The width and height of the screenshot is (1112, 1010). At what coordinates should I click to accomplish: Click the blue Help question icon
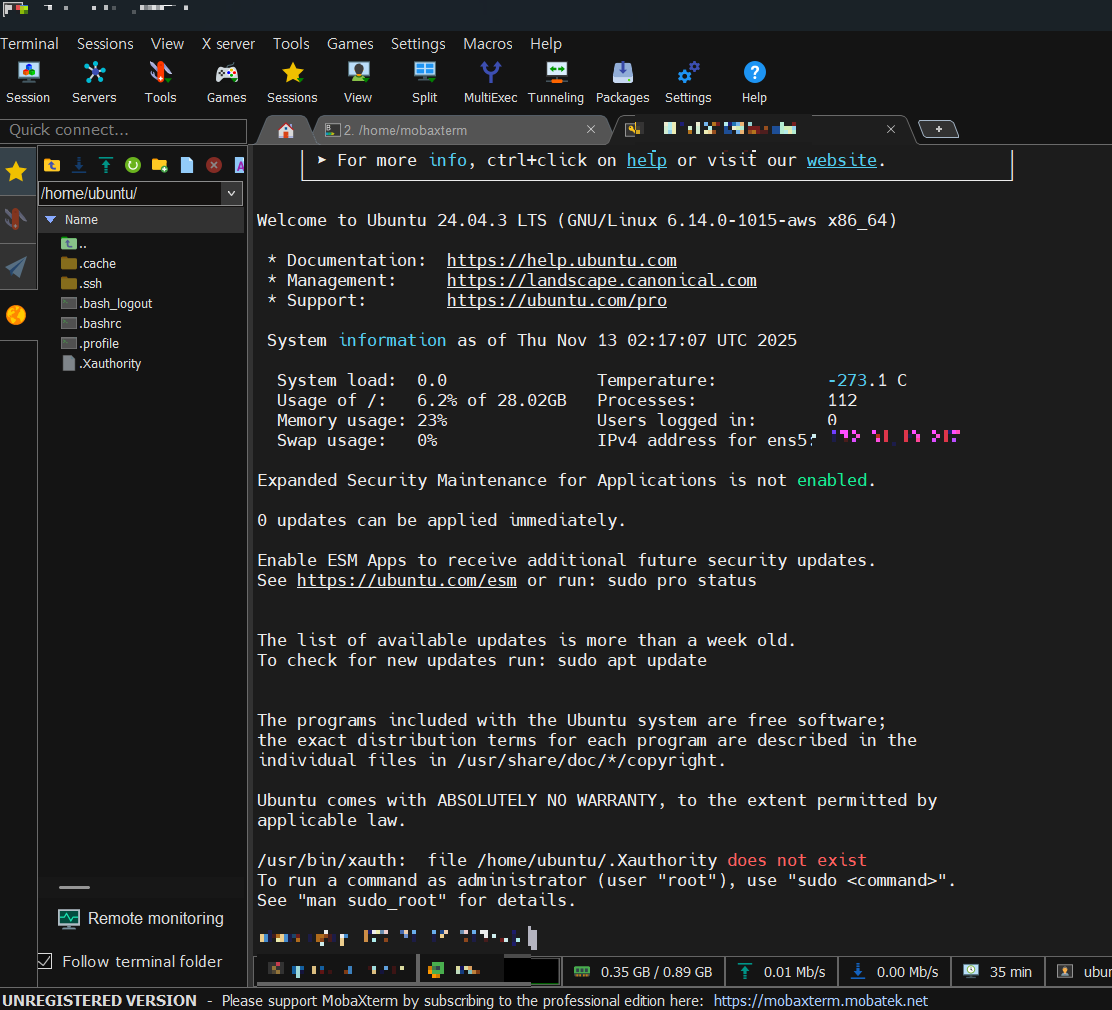click(x=755, y=72)
